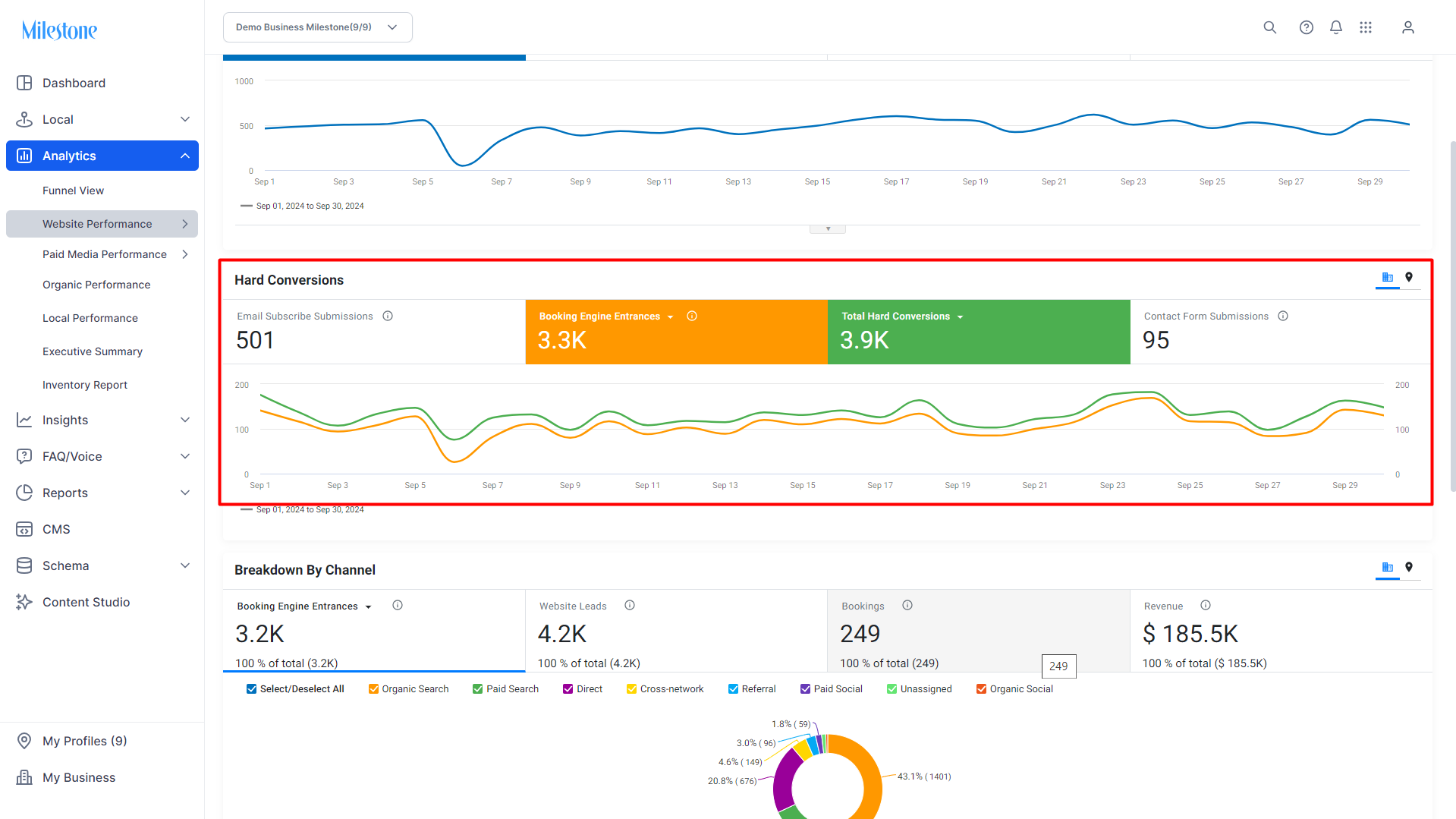Image resolution: width=1456 pixels, height=819 pixels.
Task: Click info icon beside Email Subscribe Submissions
Action: (388, 317)
